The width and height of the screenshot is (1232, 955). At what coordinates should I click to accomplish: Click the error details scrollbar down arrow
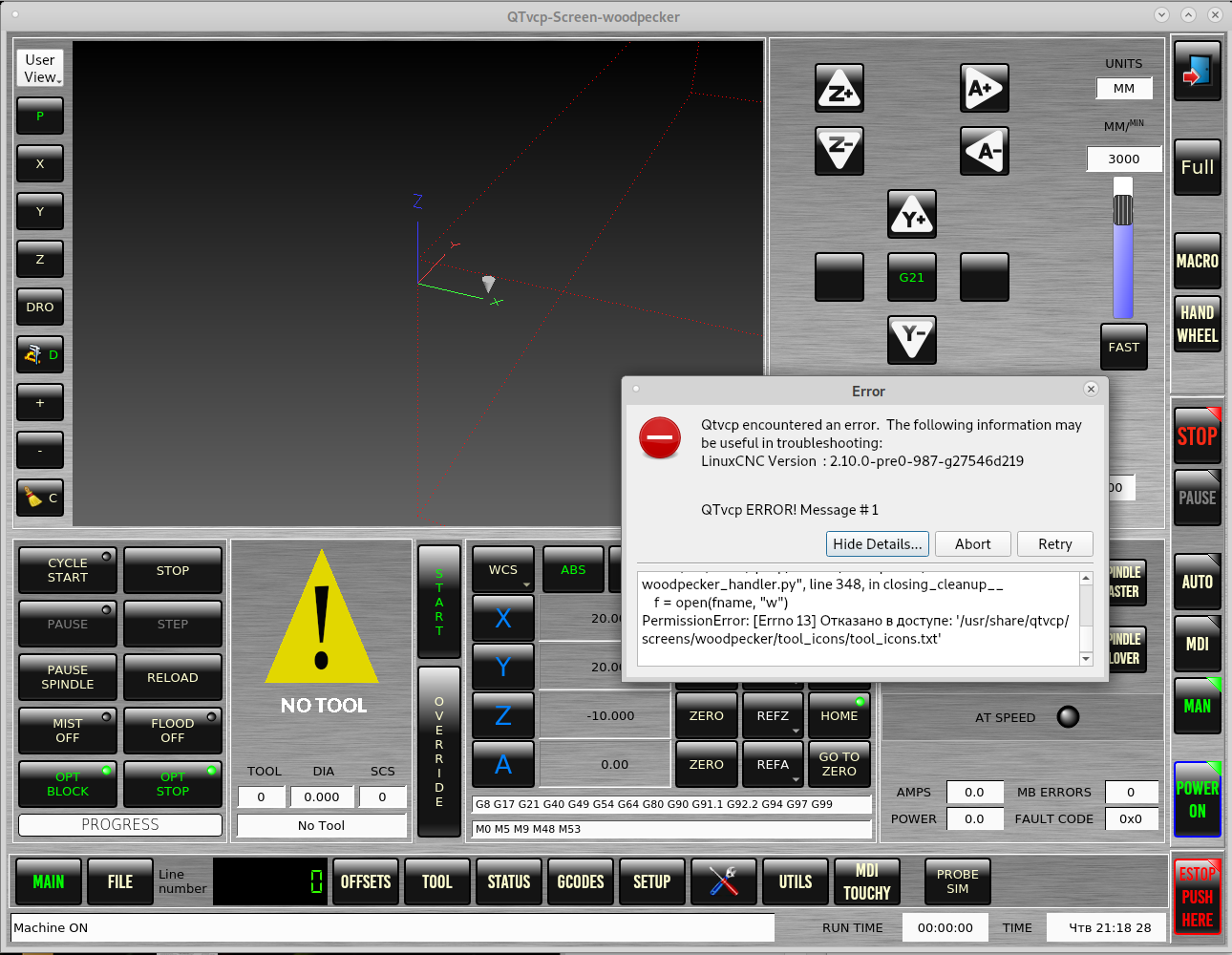1086,659
